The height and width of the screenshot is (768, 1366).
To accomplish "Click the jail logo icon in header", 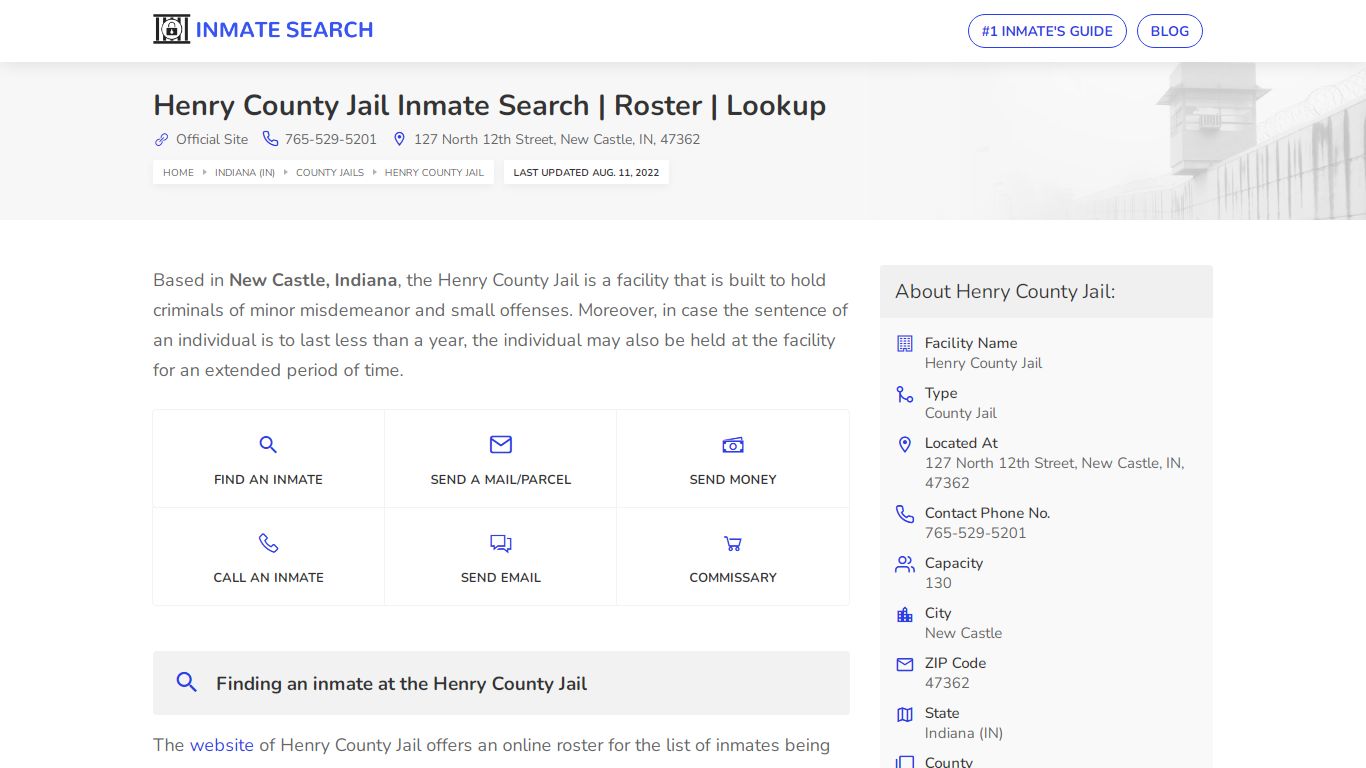I will pos(171,29).
